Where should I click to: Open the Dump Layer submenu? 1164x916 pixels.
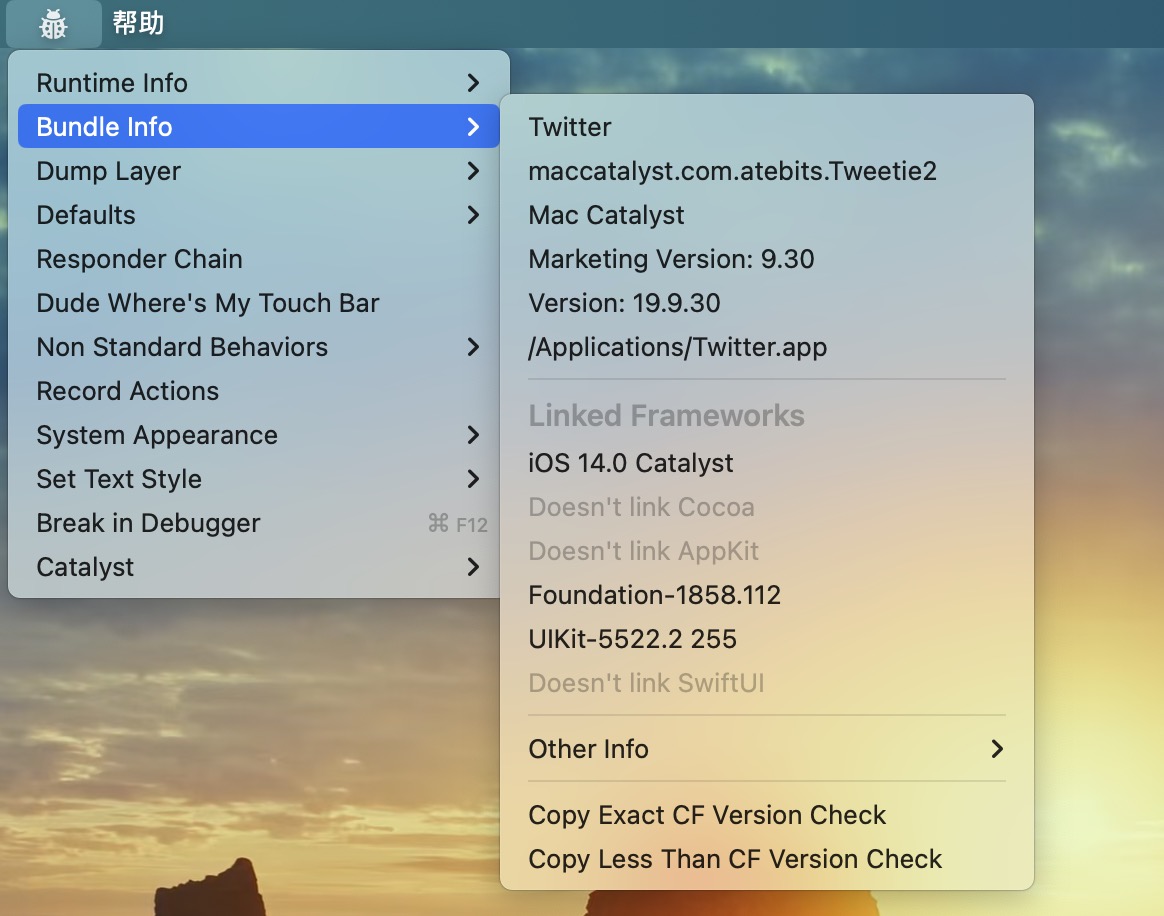pyautogui.click(x=258, y=171)
